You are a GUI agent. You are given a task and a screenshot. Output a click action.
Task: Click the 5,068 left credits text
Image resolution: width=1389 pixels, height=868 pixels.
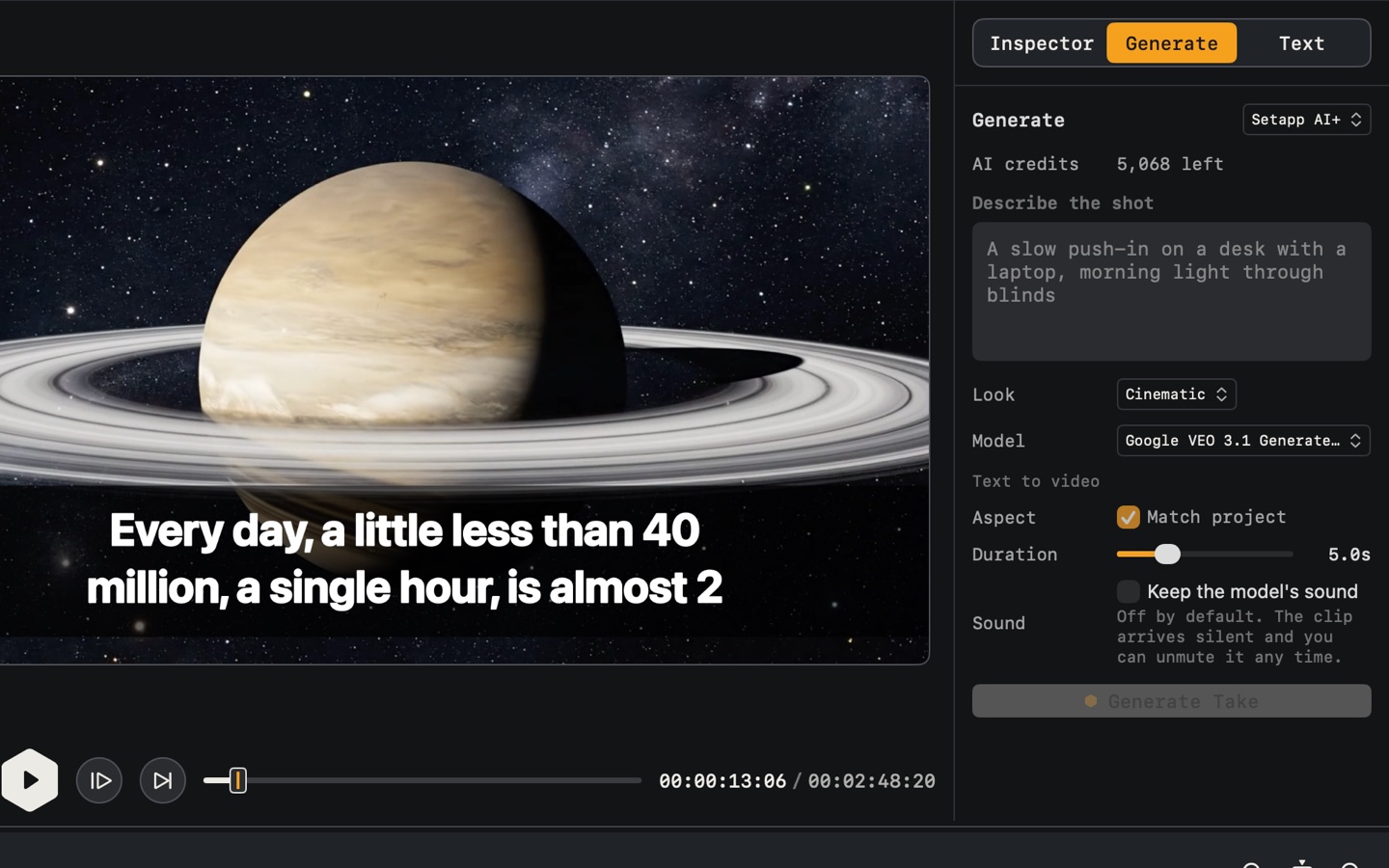tap(1170, 164)
